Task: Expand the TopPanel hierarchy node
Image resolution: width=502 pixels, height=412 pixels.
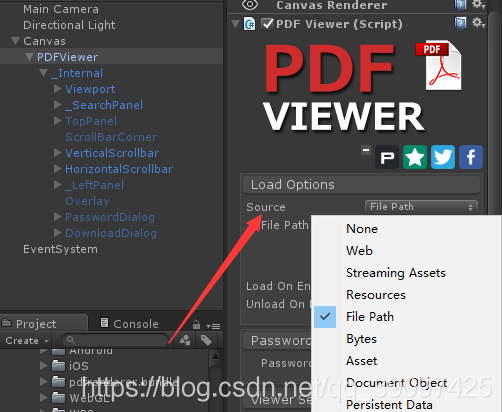Action: coord(58,120)
